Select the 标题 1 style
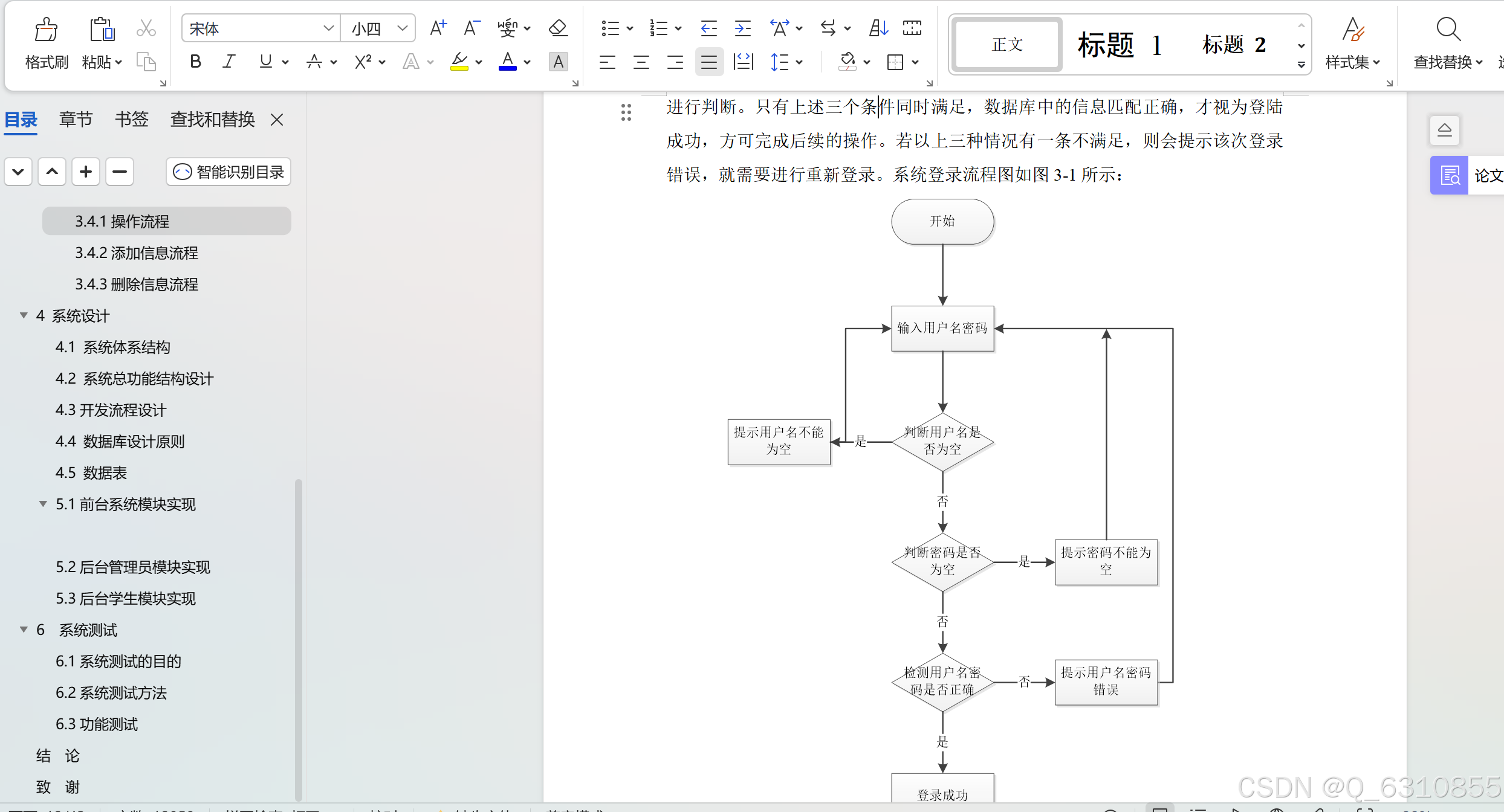Image resolution: width=1504 pixels, height=812 pixels. tap(1120, 44)
